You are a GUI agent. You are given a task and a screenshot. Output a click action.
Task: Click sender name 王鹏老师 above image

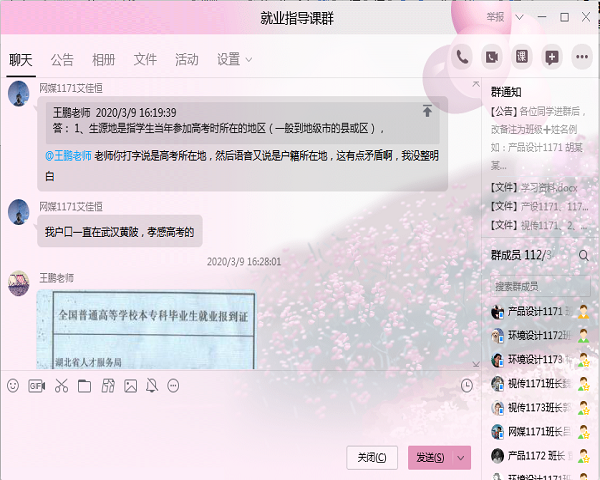(x=57, y=278)
